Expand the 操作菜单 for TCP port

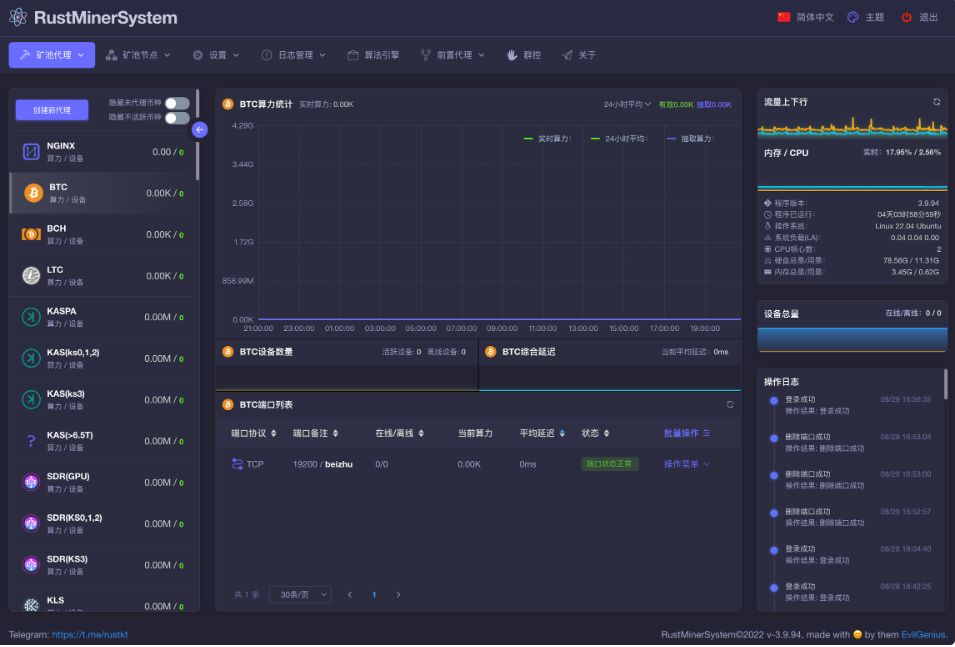(687, 464)
